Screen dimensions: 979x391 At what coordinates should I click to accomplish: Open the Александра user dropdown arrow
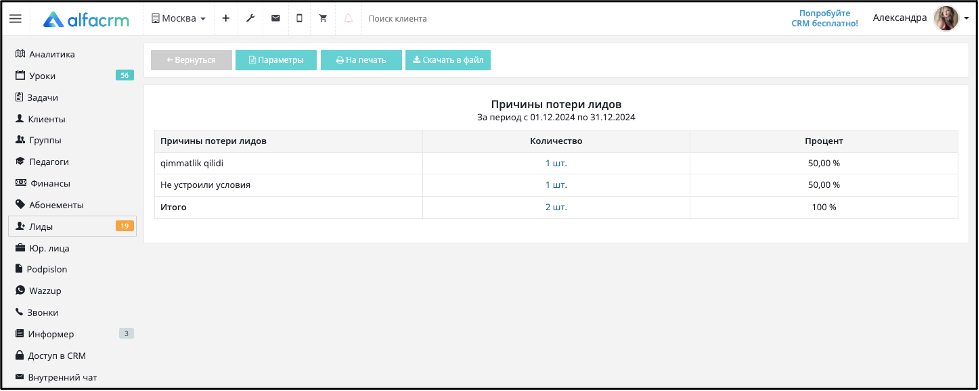pyautogui.click(x=967, y=19)
